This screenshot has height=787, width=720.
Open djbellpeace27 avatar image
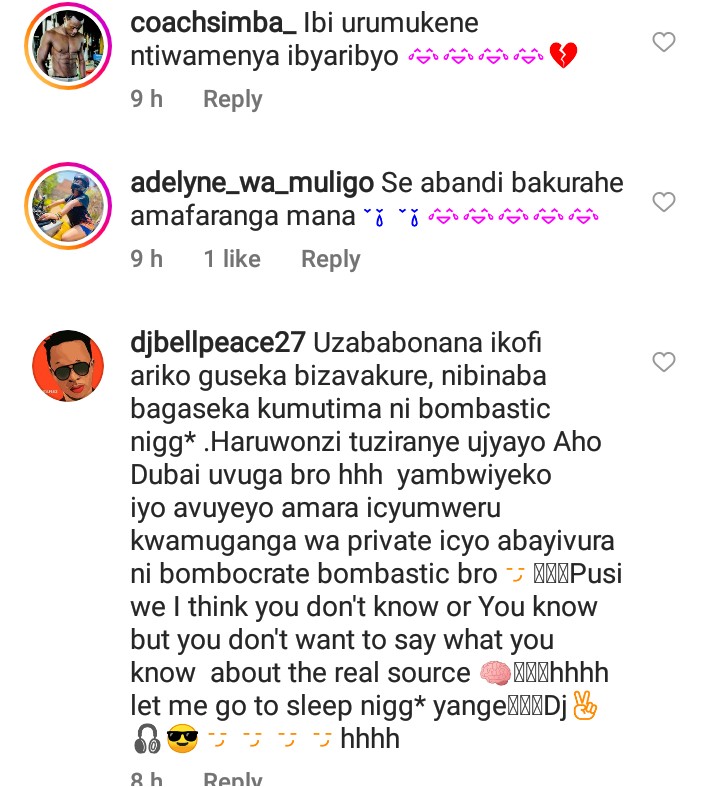coord(68,365)
